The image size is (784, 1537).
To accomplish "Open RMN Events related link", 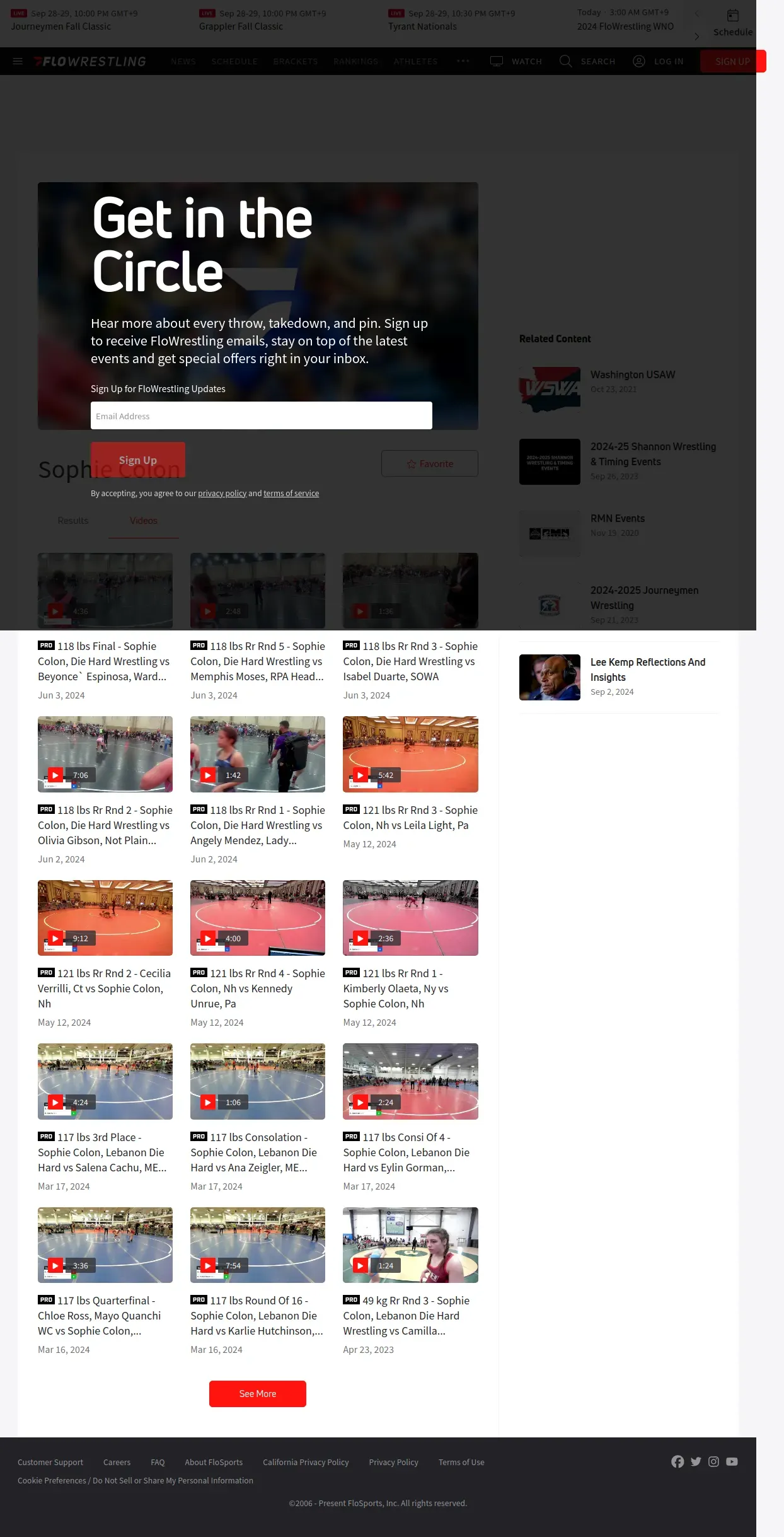I will tap(618, 518).
